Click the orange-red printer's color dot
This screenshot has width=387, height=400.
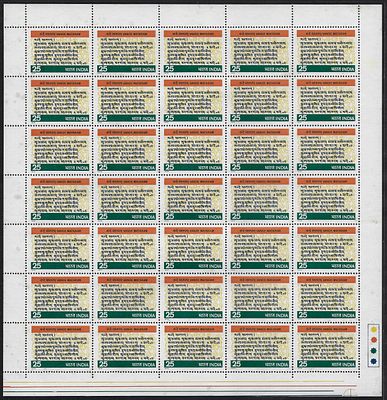click(x=374, y=340)
